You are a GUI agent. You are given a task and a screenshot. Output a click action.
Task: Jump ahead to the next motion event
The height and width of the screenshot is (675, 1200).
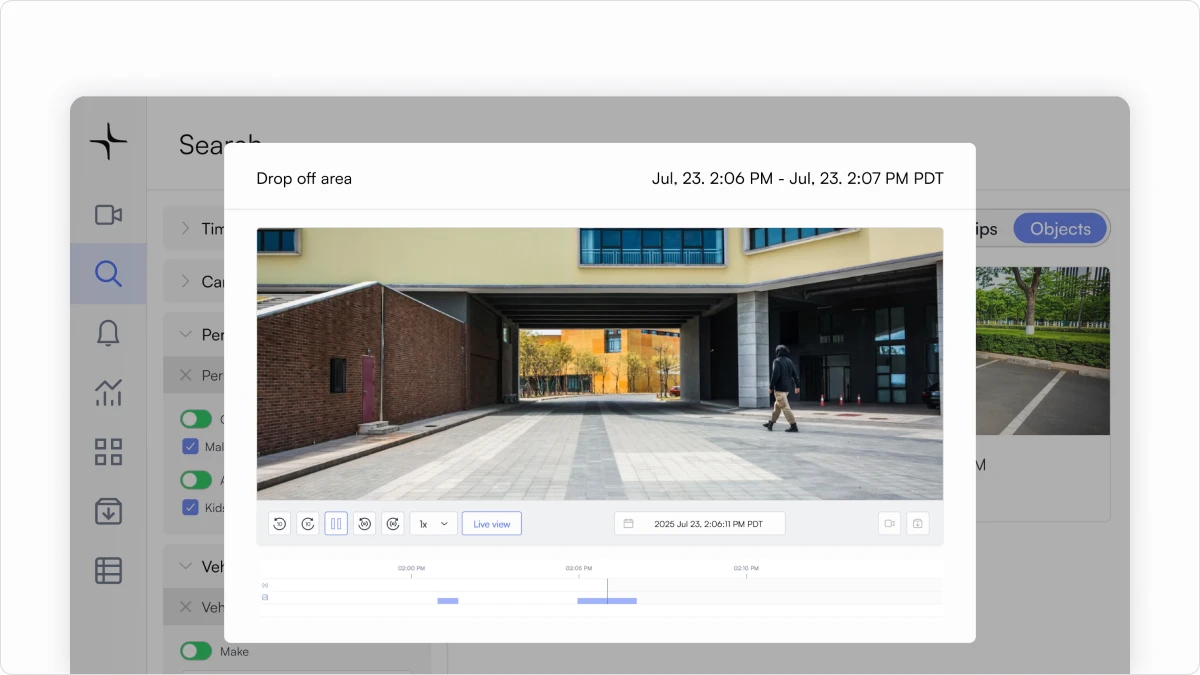coord(393,523)
